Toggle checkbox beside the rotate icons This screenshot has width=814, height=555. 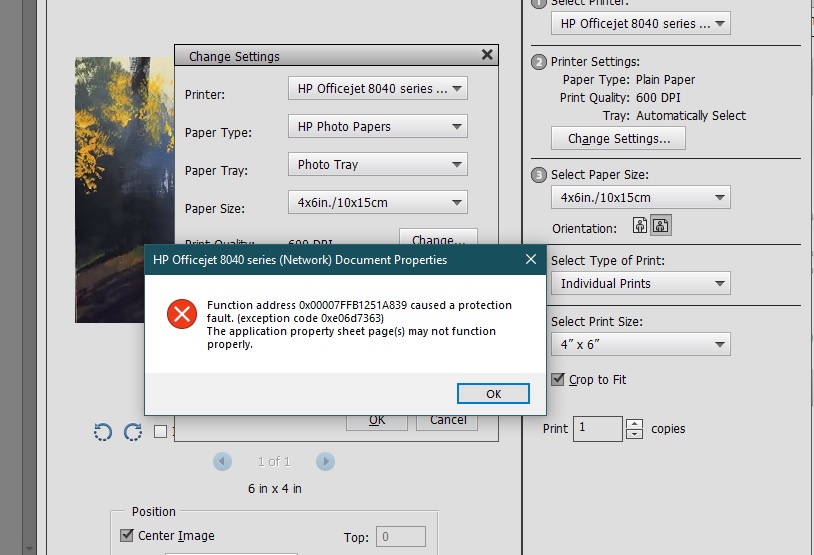point(160,431)
